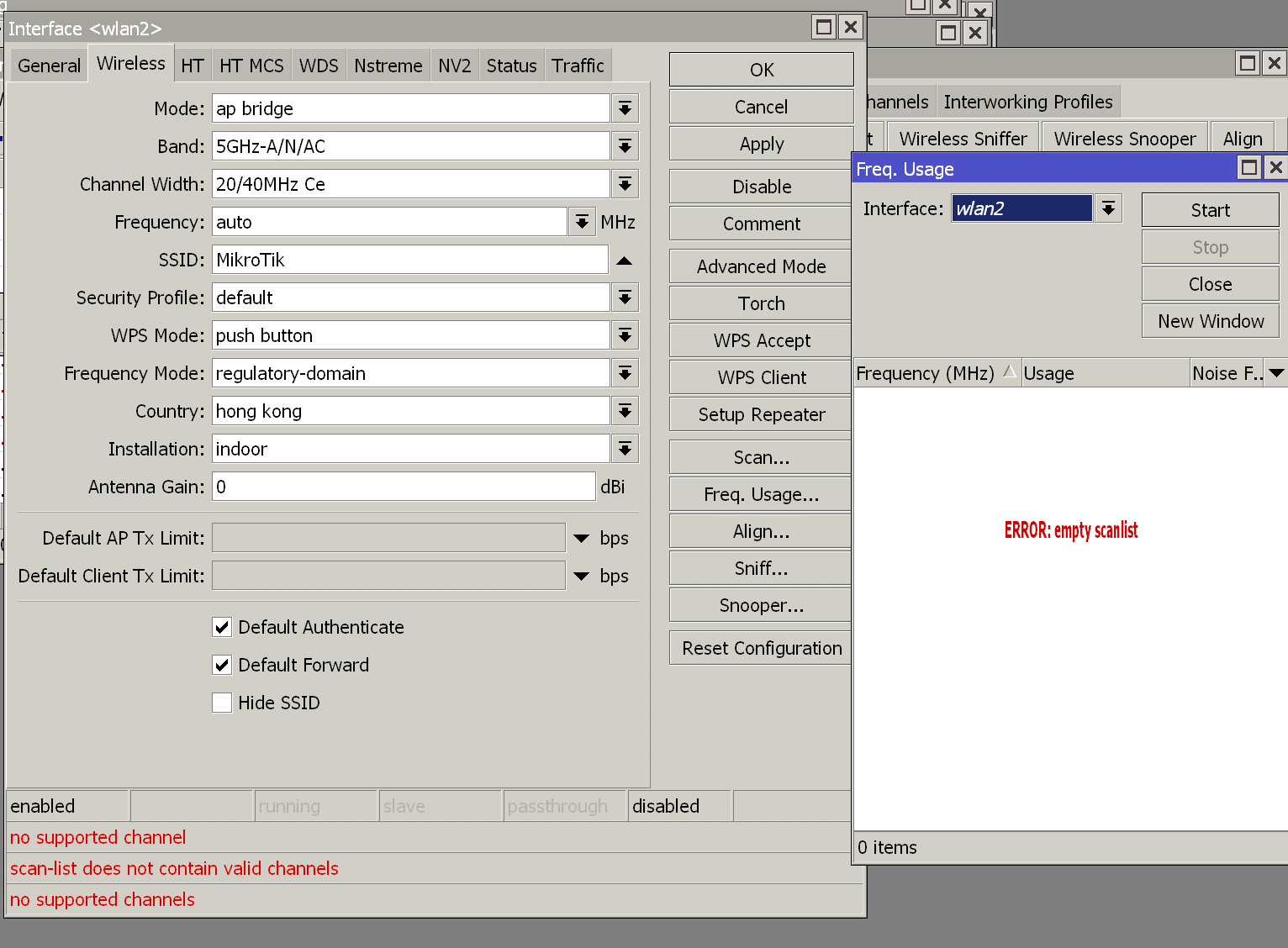1288x948 pixels.
Task: Apply the wireless settings
Action: click(x=760, y=143)
